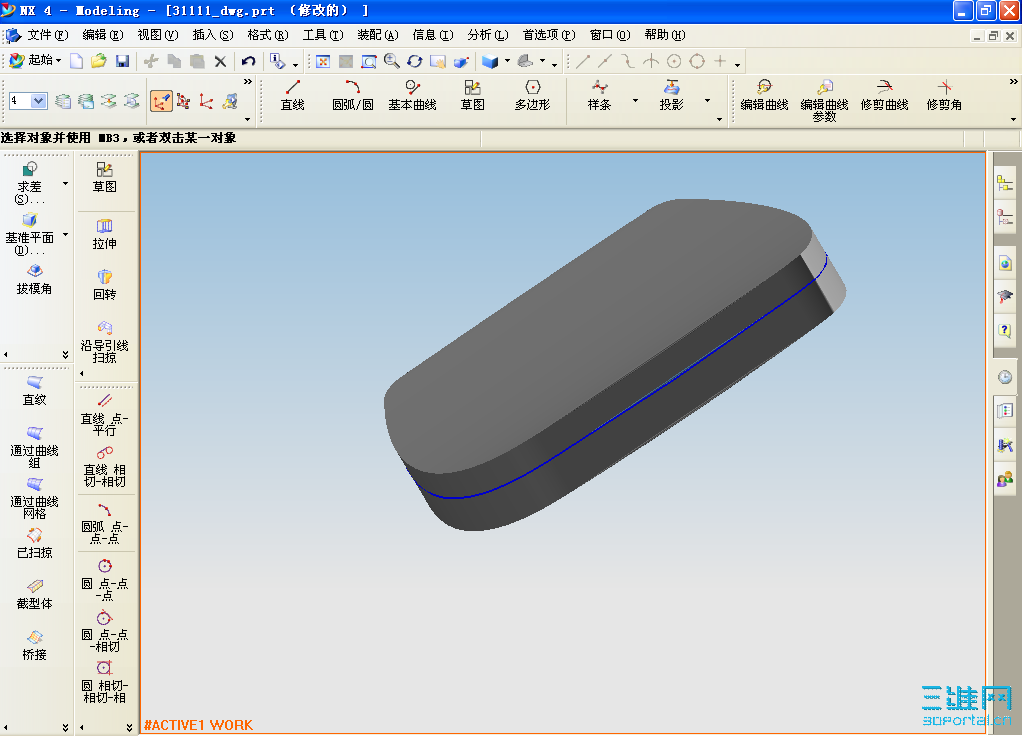Open the 文件(F) menu
Image resolution: width=1022 pixels, height=736 pixels.
click(x=48, y=35)
